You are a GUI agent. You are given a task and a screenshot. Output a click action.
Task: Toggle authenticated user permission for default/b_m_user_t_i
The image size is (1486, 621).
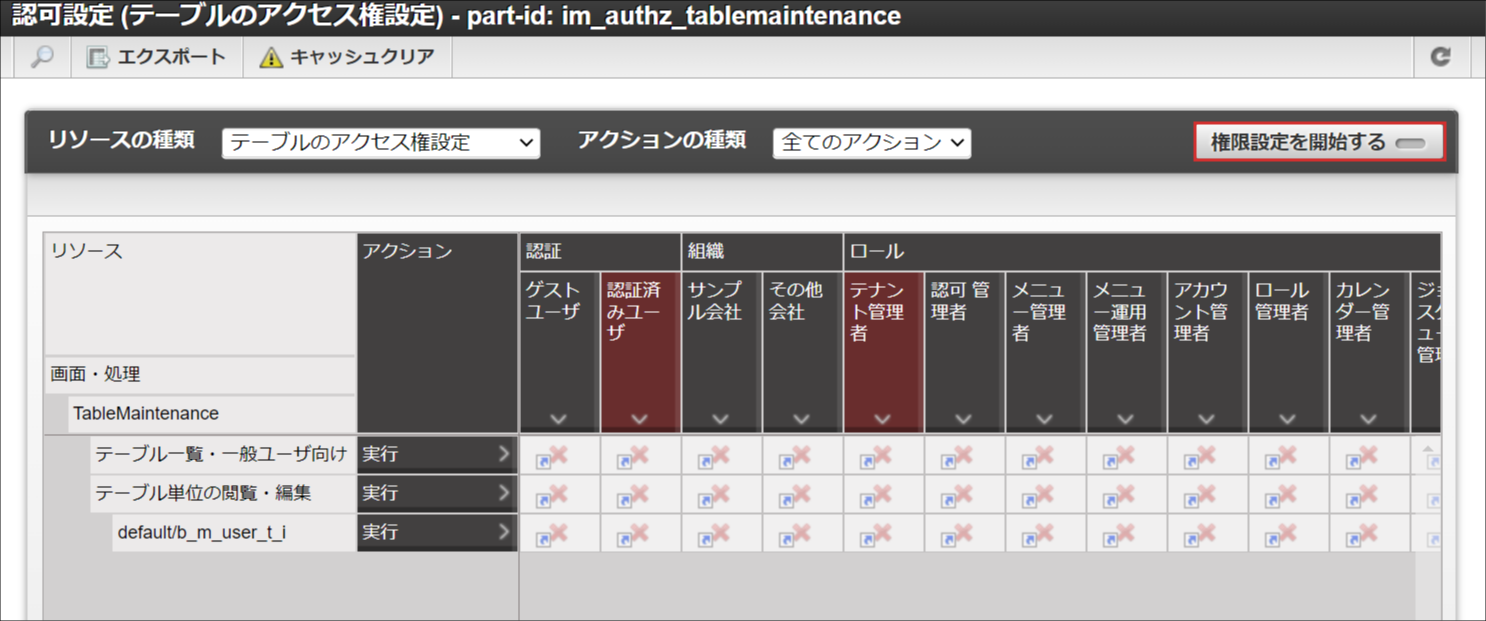[632, 535]
